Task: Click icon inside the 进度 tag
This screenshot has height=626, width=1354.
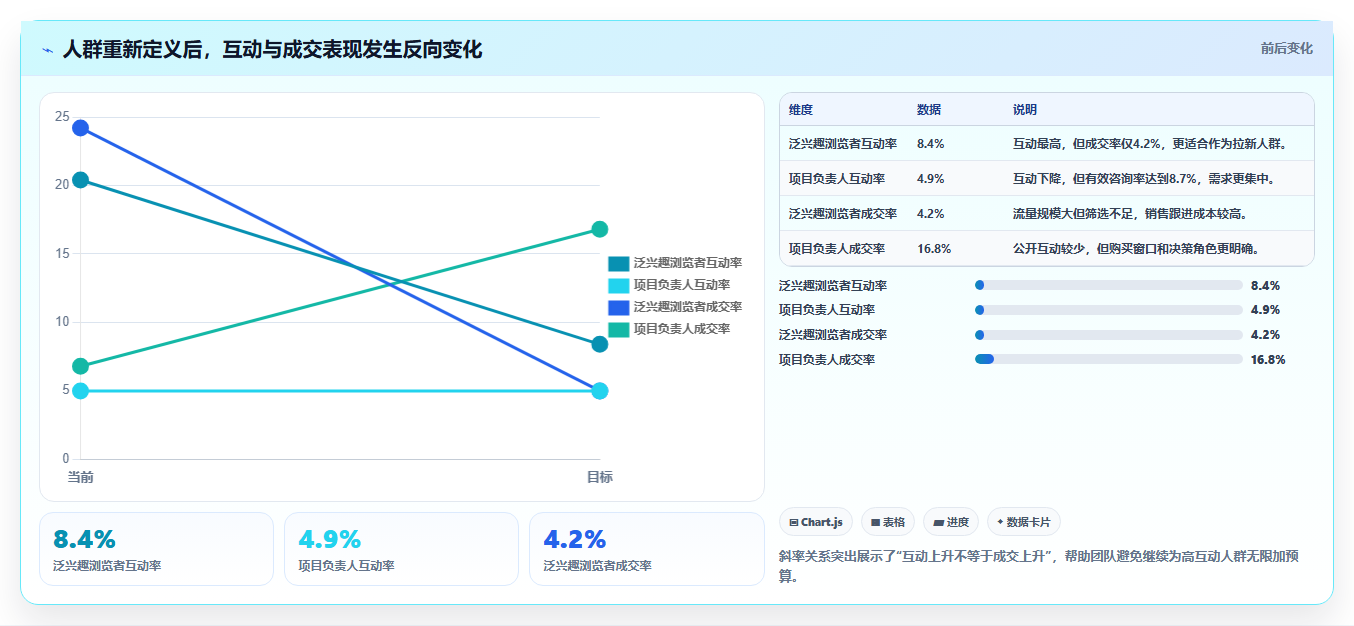Action: (938, 522)
